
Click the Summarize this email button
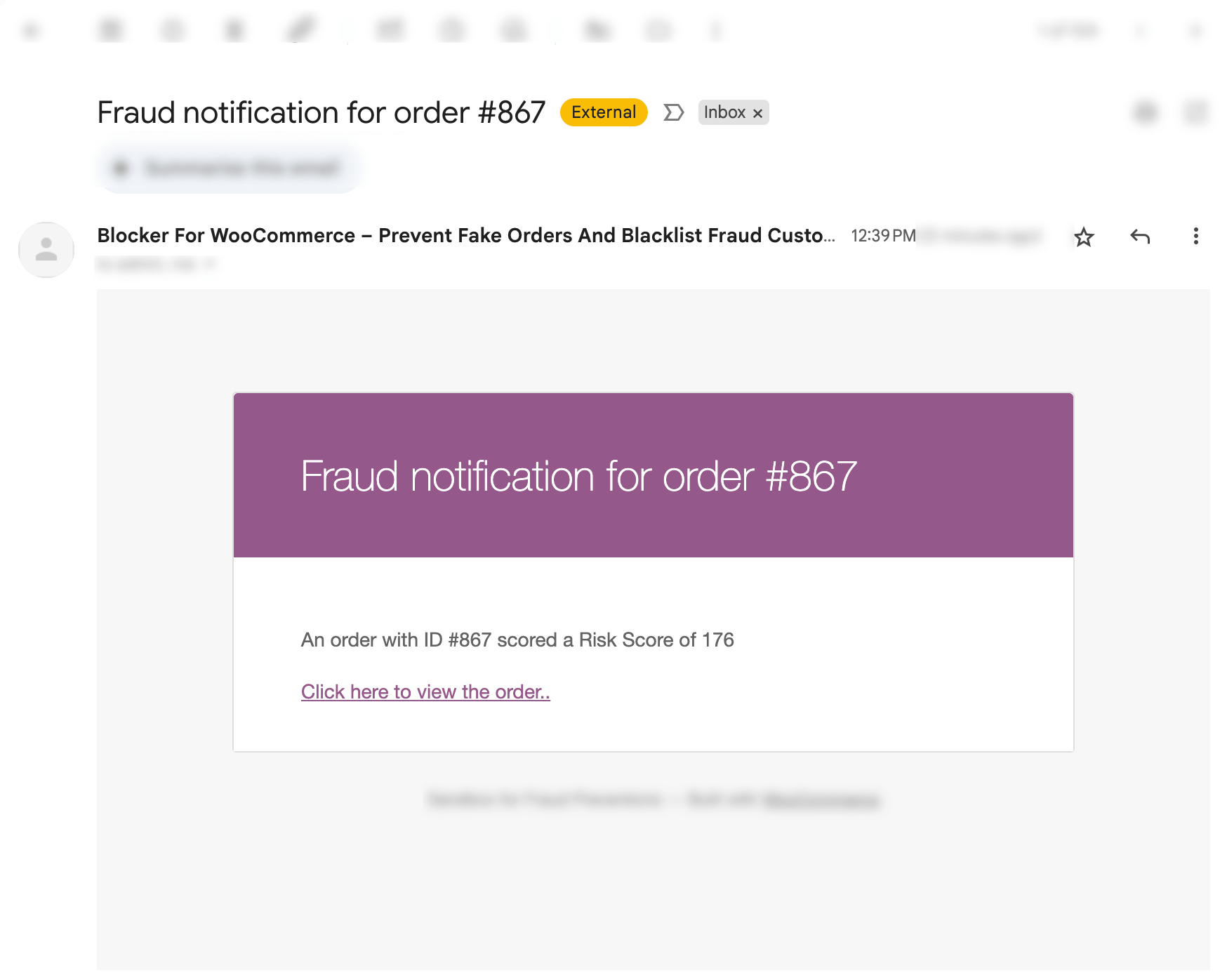(229, 168)
